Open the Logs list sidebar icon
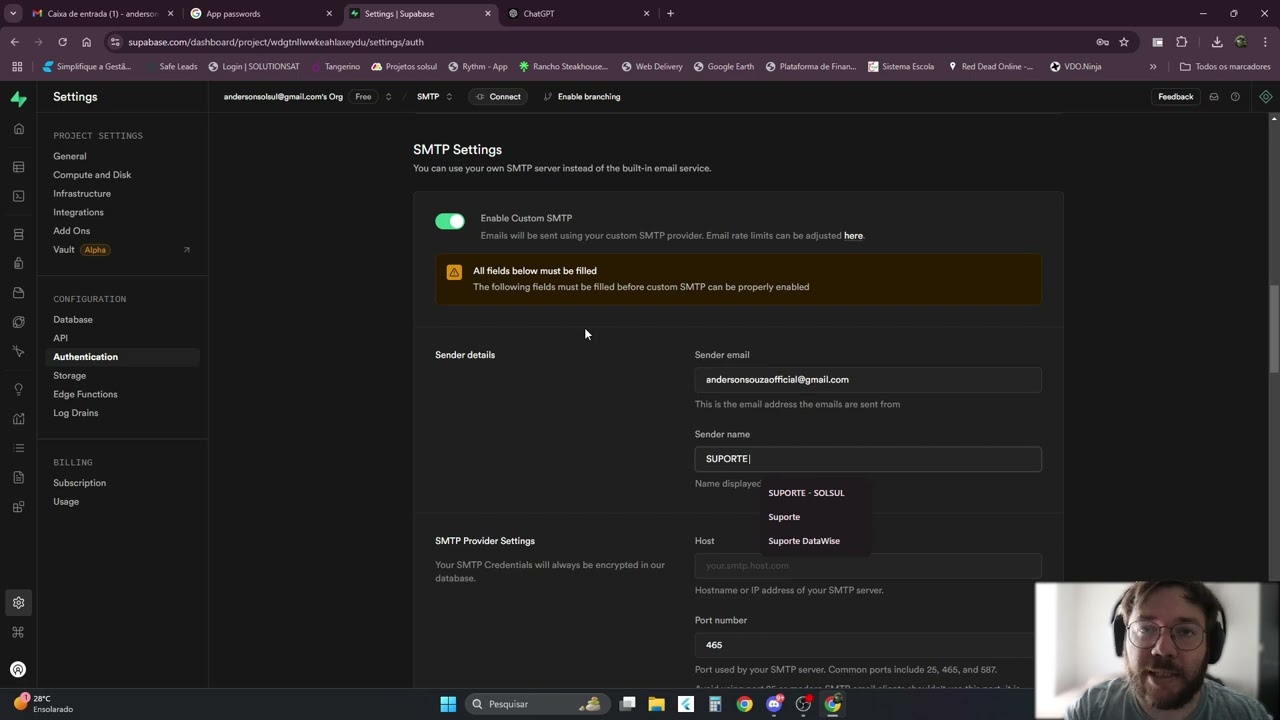 pyautogui.click(x=18, y=448)
